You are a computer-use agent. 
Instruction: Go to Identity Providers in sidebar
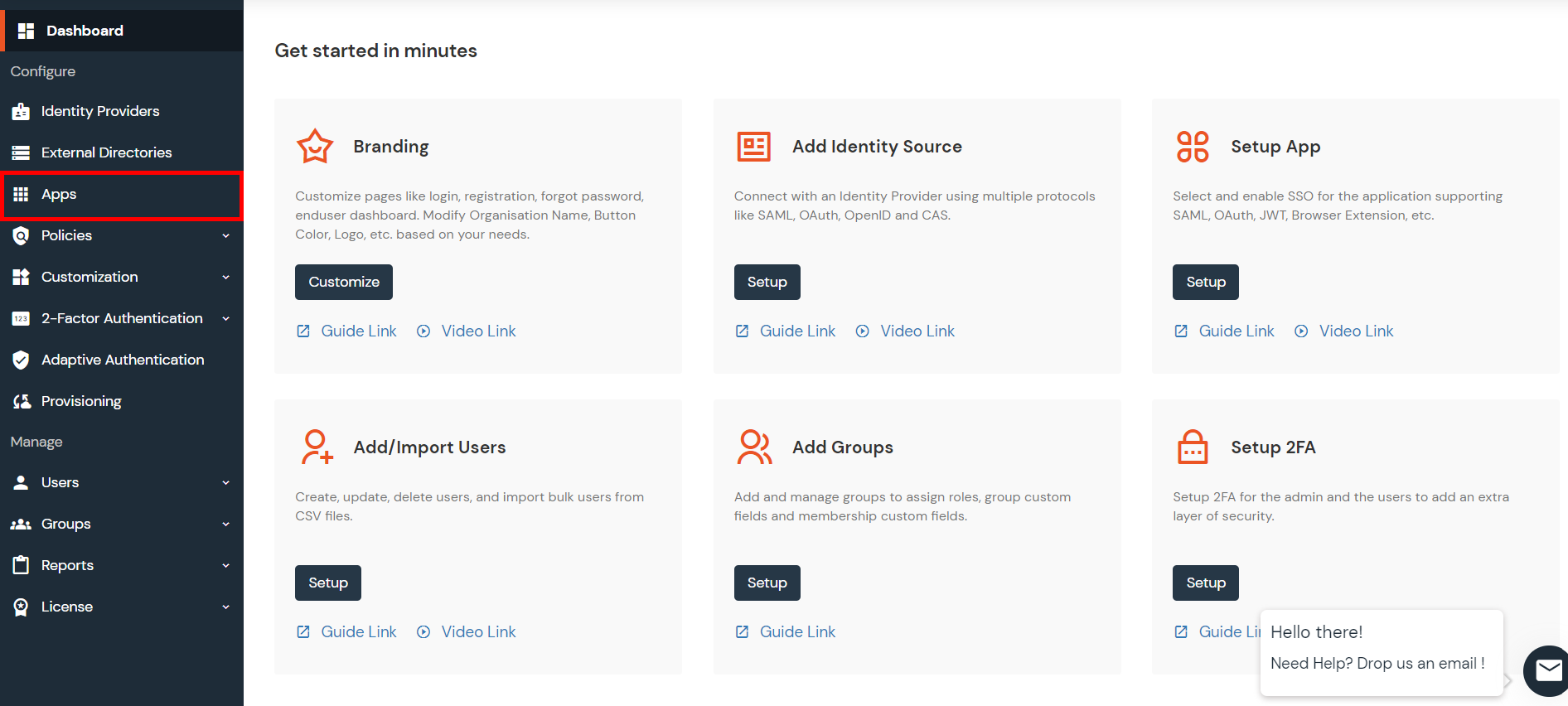point(99,111)
